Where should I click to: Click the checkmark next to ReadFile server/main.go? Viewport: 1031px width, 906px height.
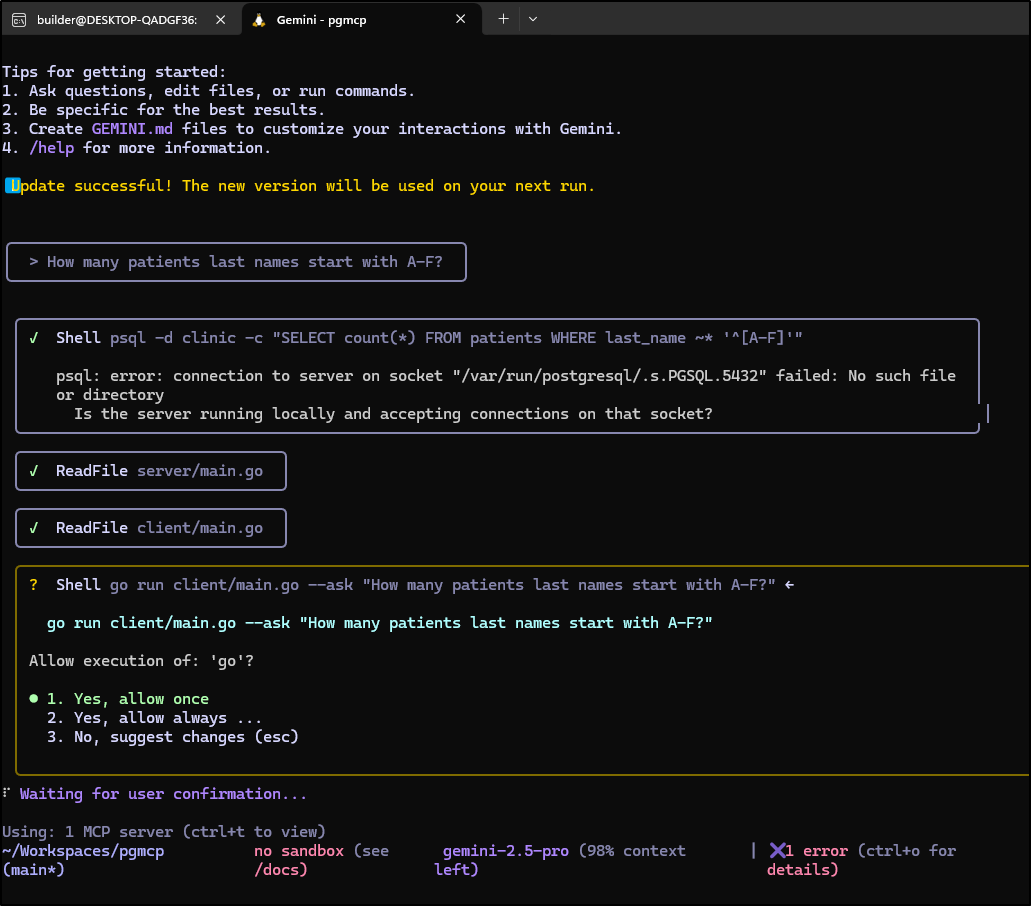[x=34, y=471]
